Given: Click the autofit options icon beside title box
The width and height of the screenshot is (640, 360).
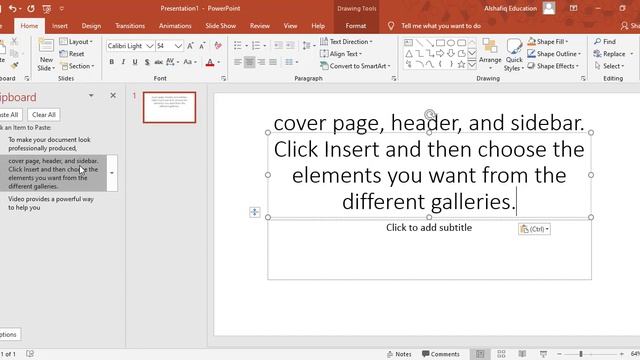Looking at the screenshot, I should [x=254, y=212].
